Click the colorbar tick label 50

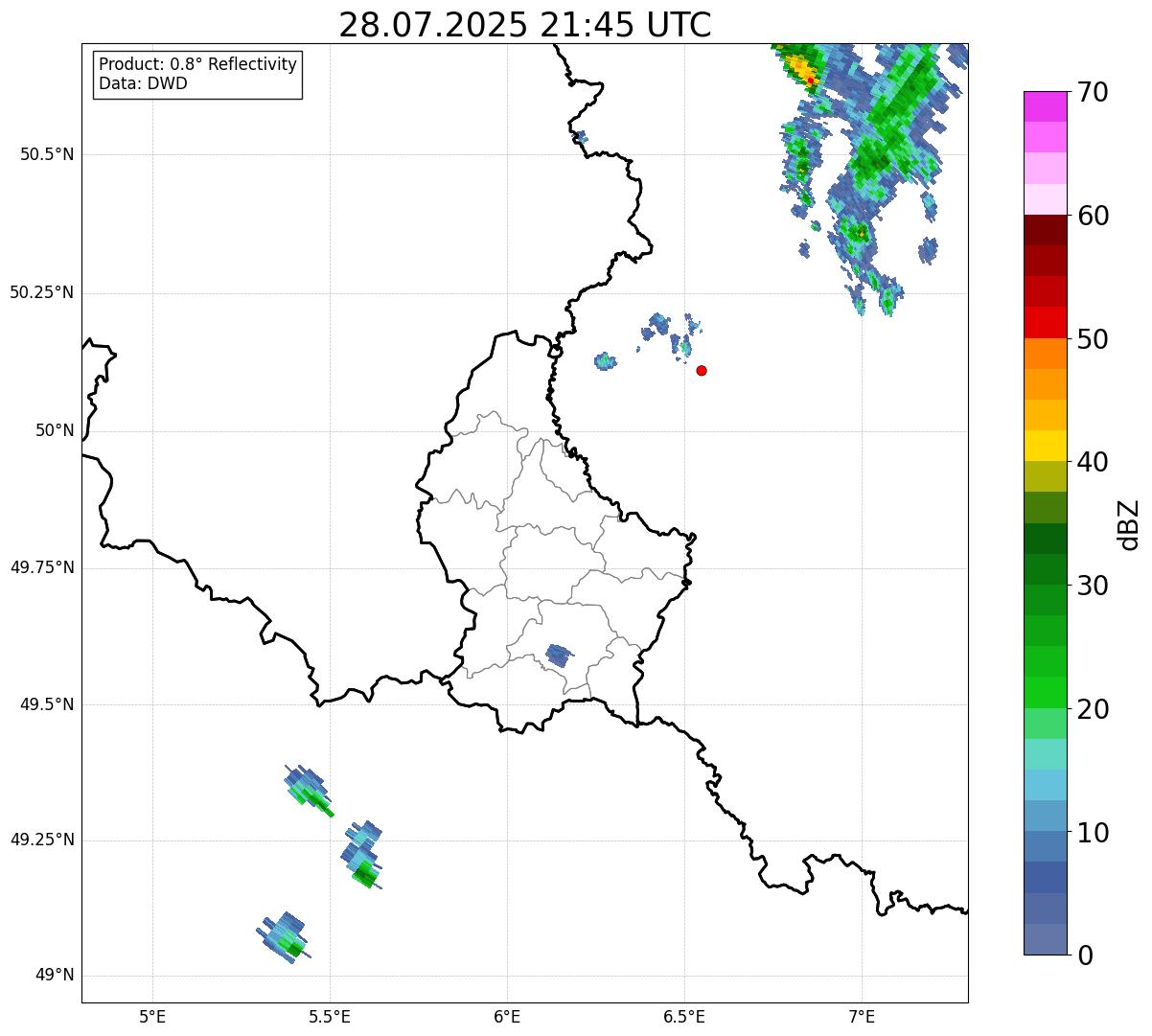click(1093, 339)
